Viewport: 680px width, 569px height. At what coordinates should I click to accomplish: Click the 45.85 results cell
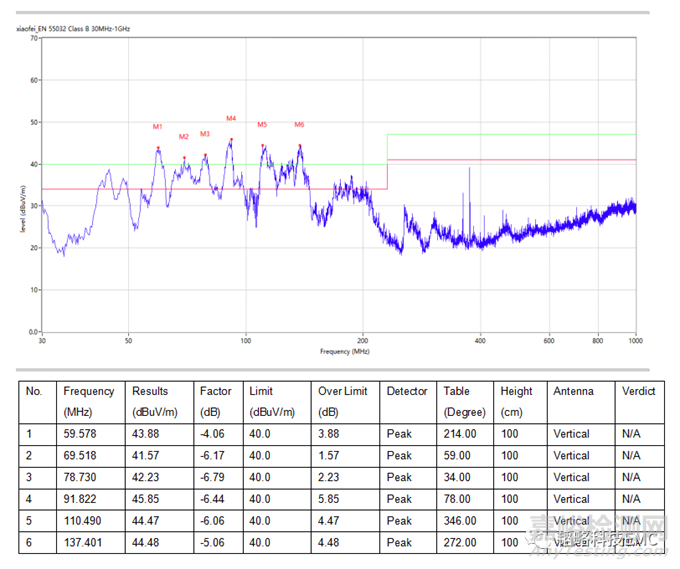click(146, 499)
